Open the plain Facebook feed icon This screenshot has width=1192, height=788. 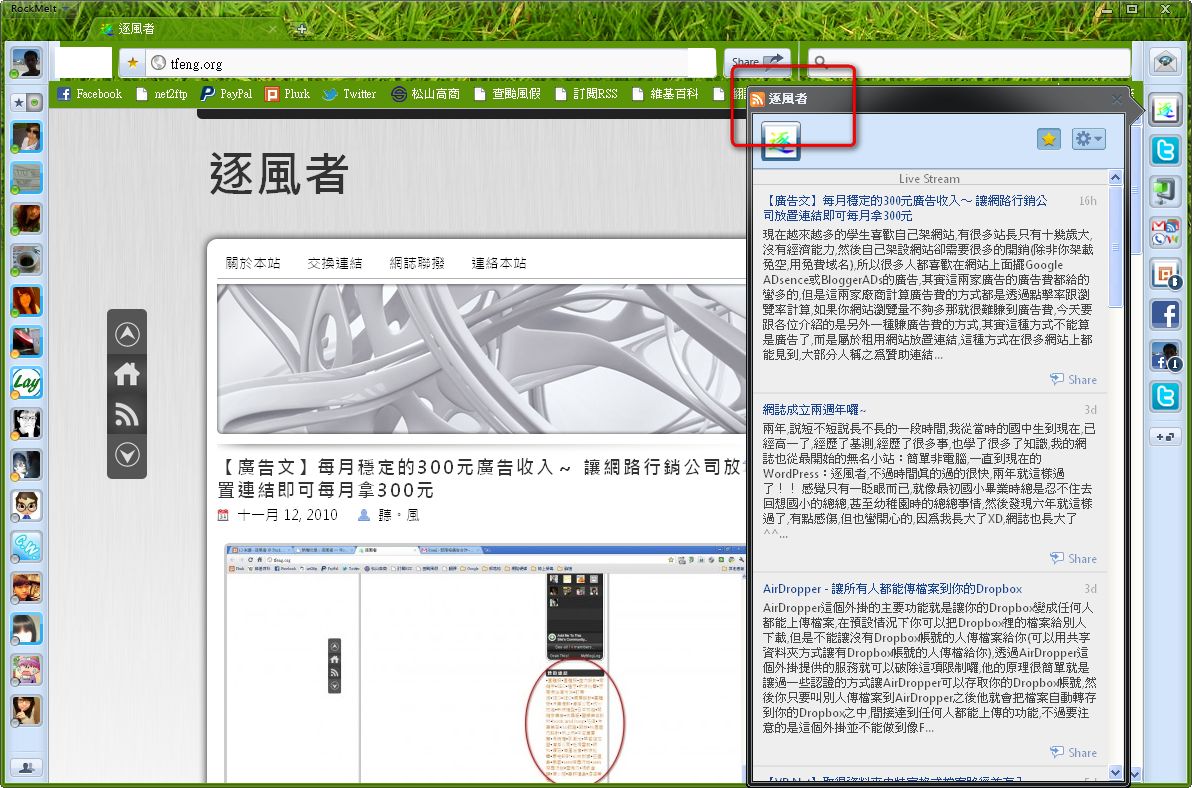pos(1165,314)
